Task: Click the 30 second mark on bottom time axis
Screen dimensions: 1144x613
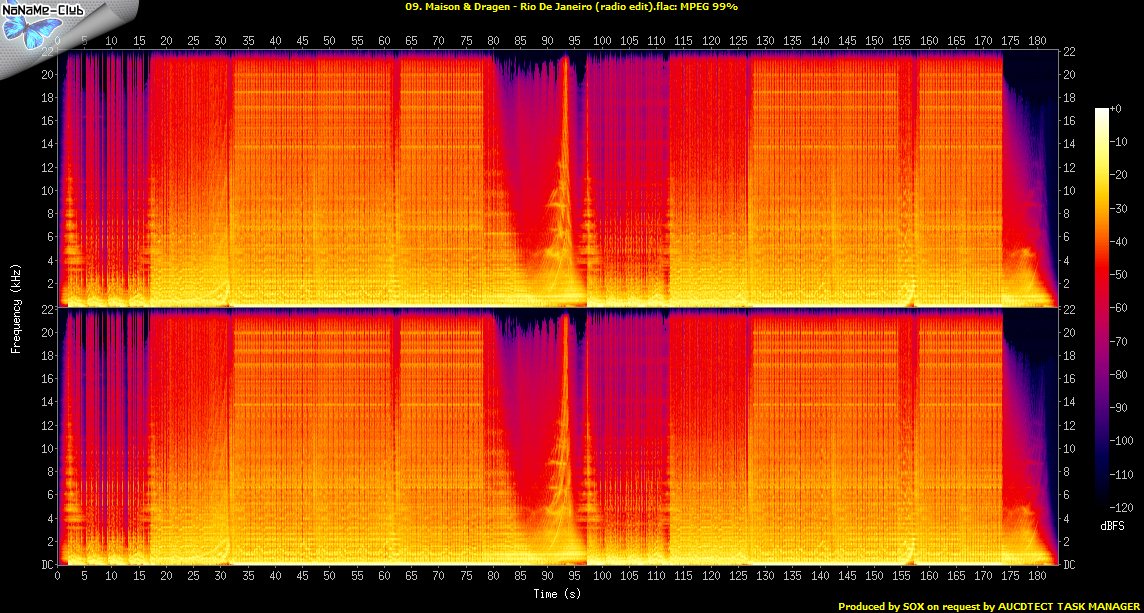Action: click(220, 578)
